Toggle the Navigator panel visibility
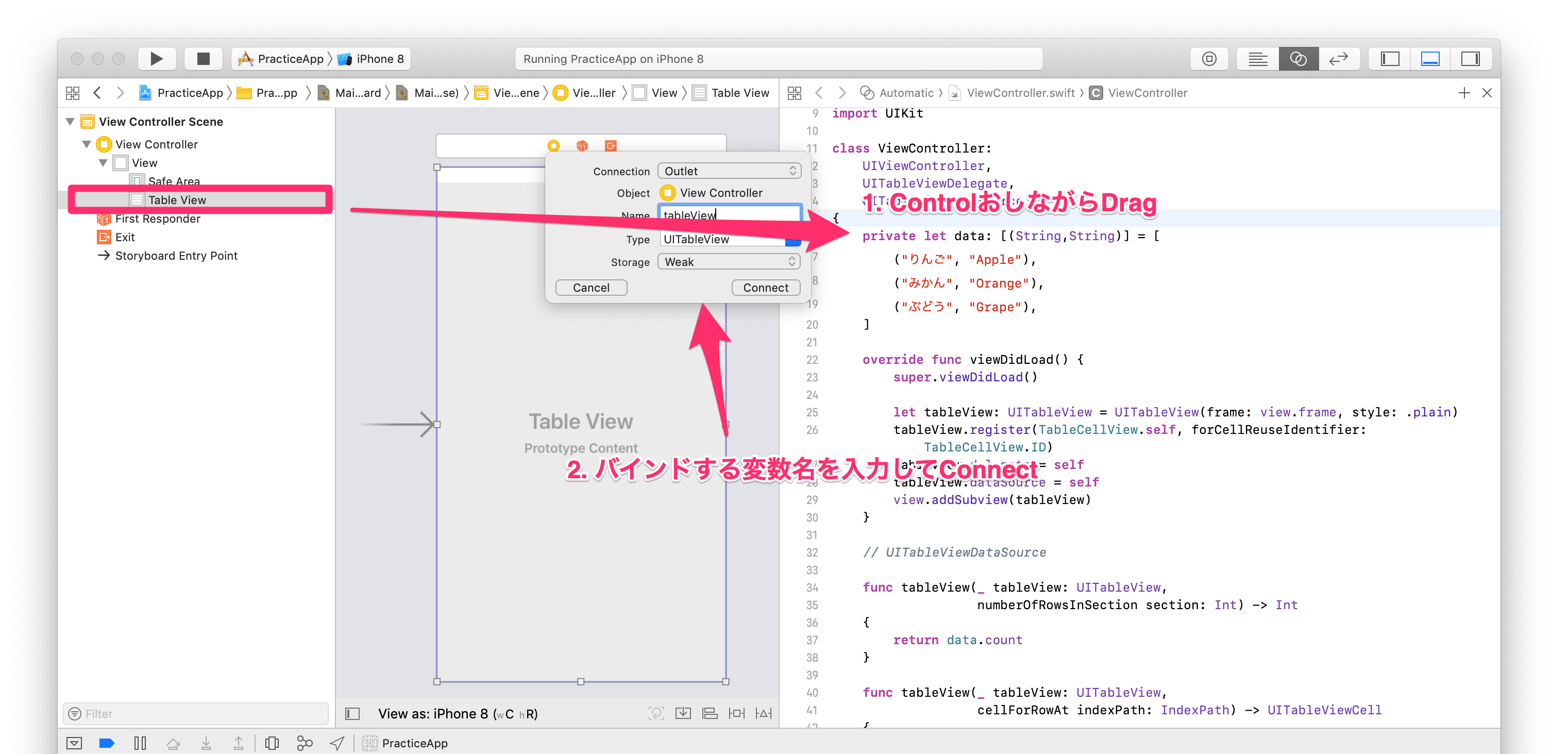 click(x=1390, y=59)
